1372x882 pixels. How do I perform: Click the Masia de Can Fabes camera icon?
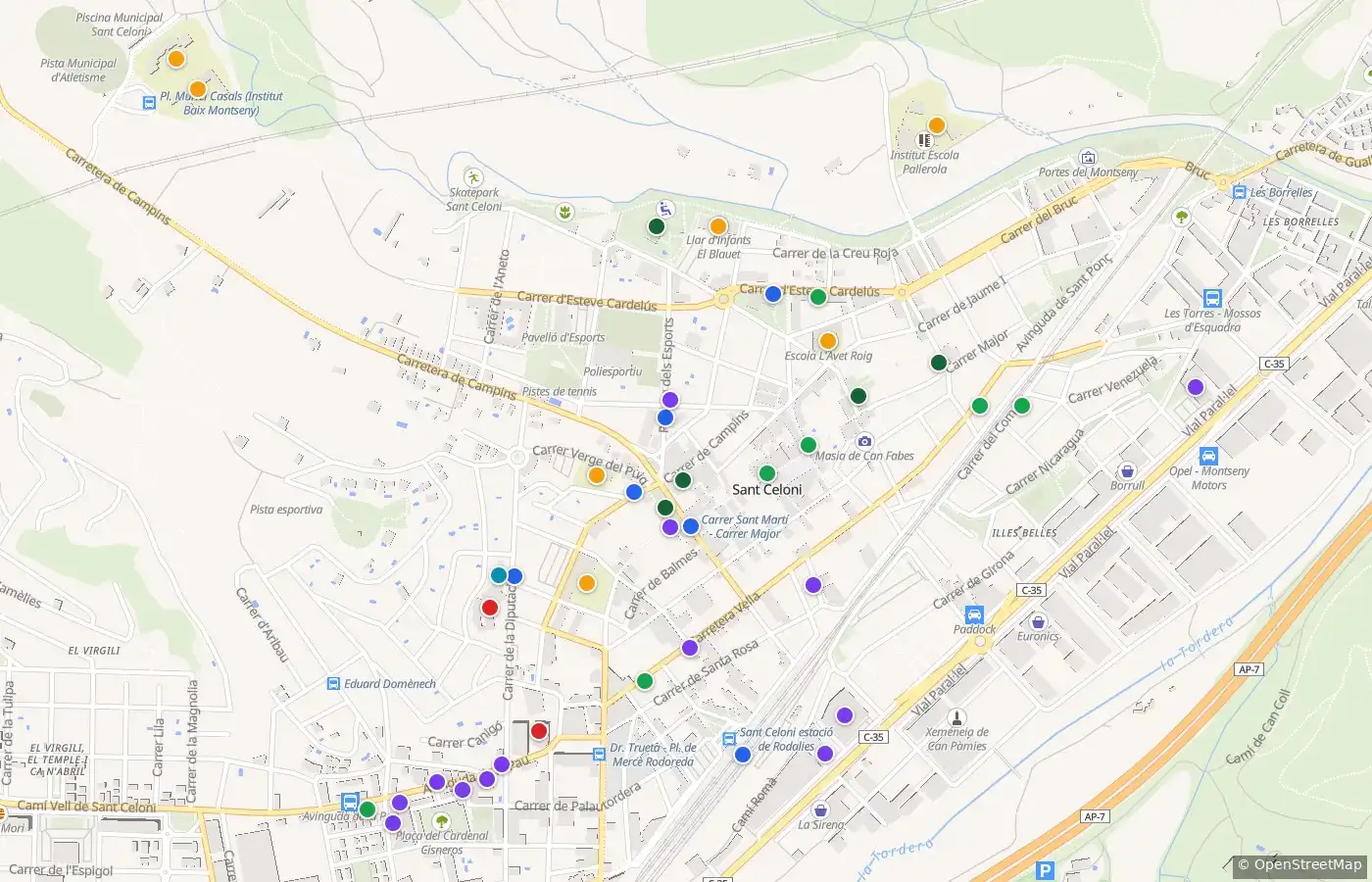pyautogui.click(x=864, y=441)
